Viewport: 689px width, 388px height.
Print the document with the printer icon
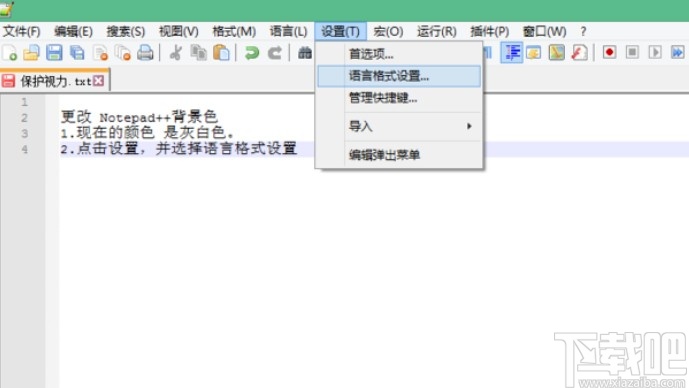[x=145, y=53]
